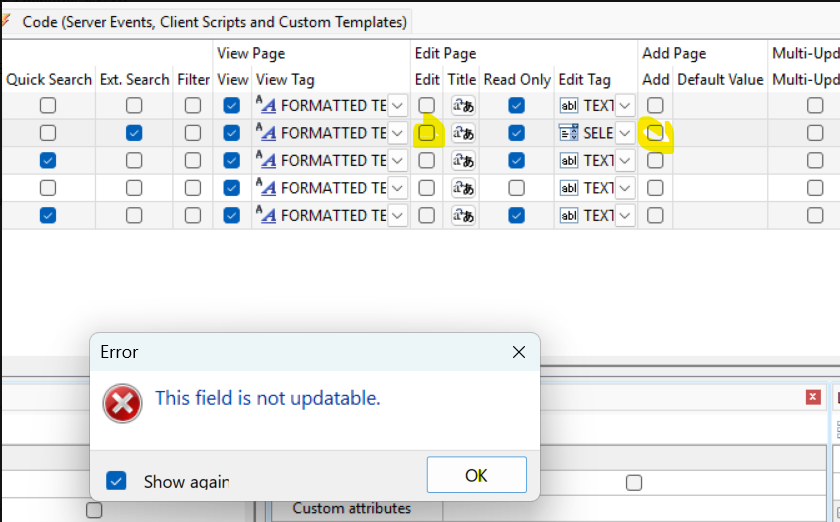Click the last row's TEXT edit tag icon
Viewport: 840px width, 522px height.
coord(568,215)
